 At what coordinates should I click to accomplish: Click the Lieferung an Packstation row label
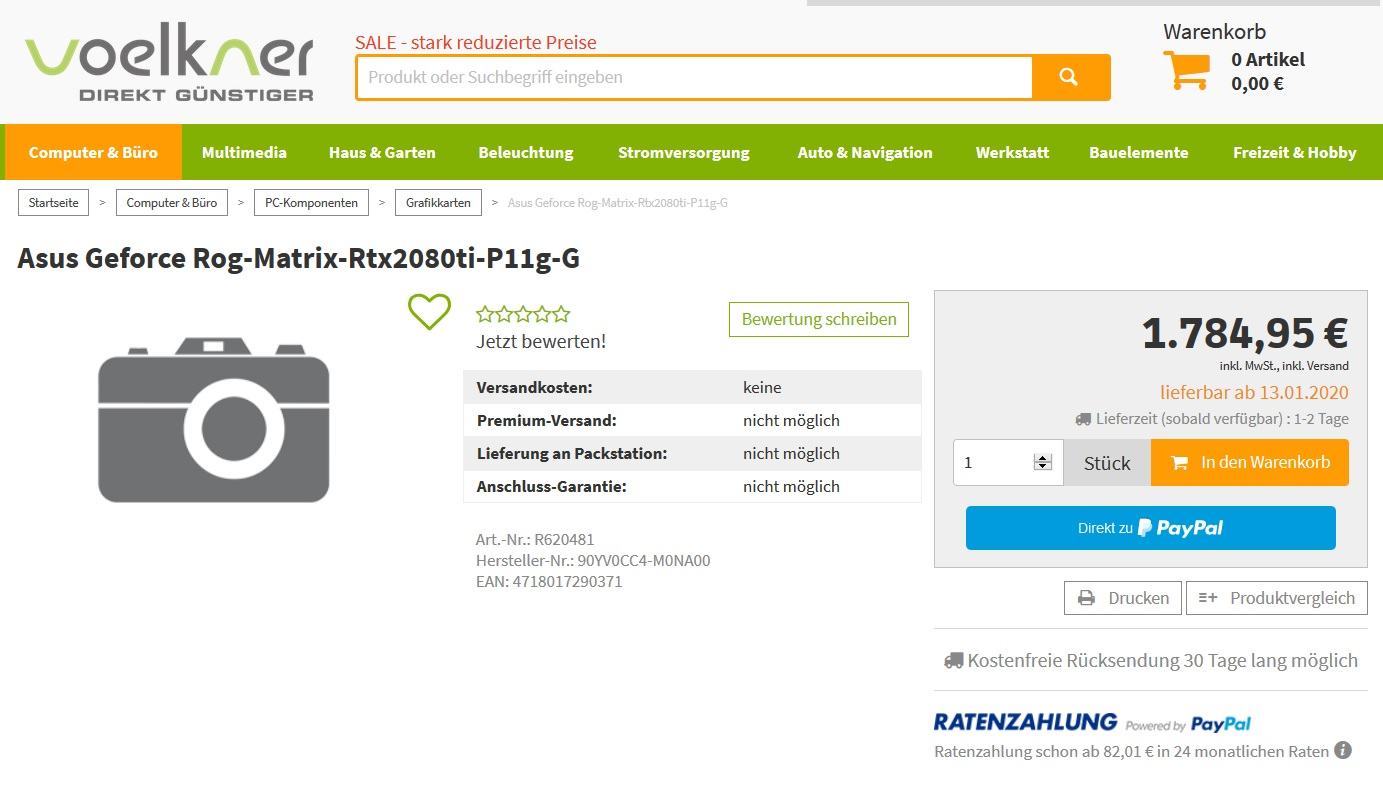pyautogui.click(x=572, y=453)
